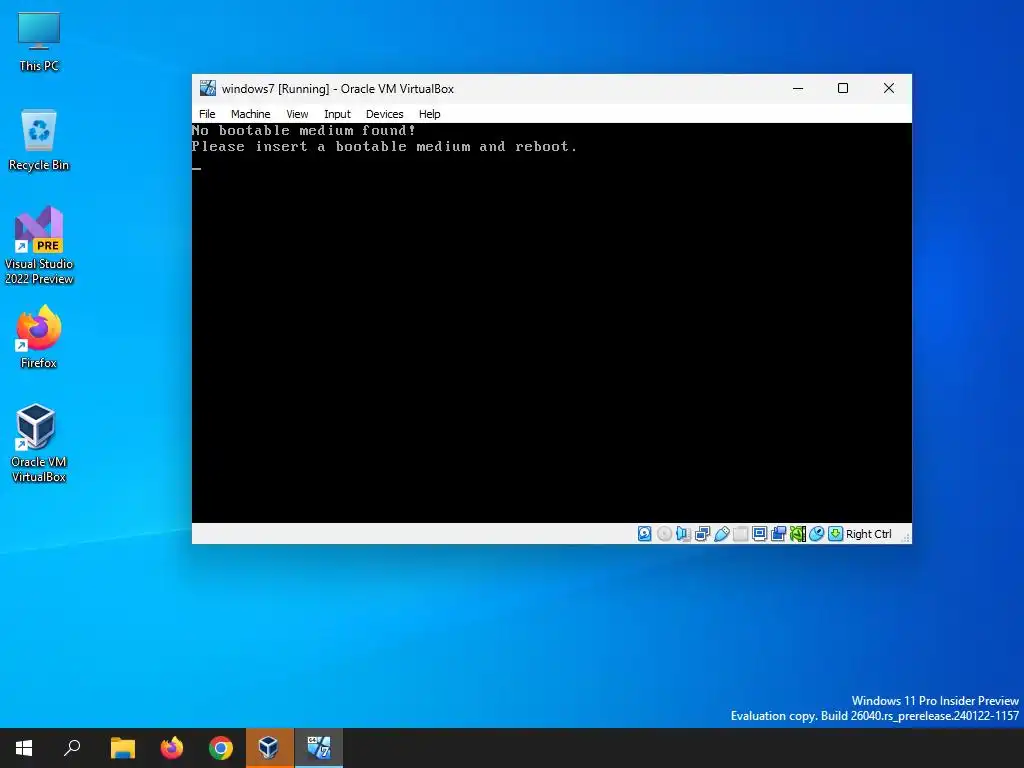Click the audio status icon in VirtualBox
Viewport: 1024px width, 768px height.
(683, 534)
